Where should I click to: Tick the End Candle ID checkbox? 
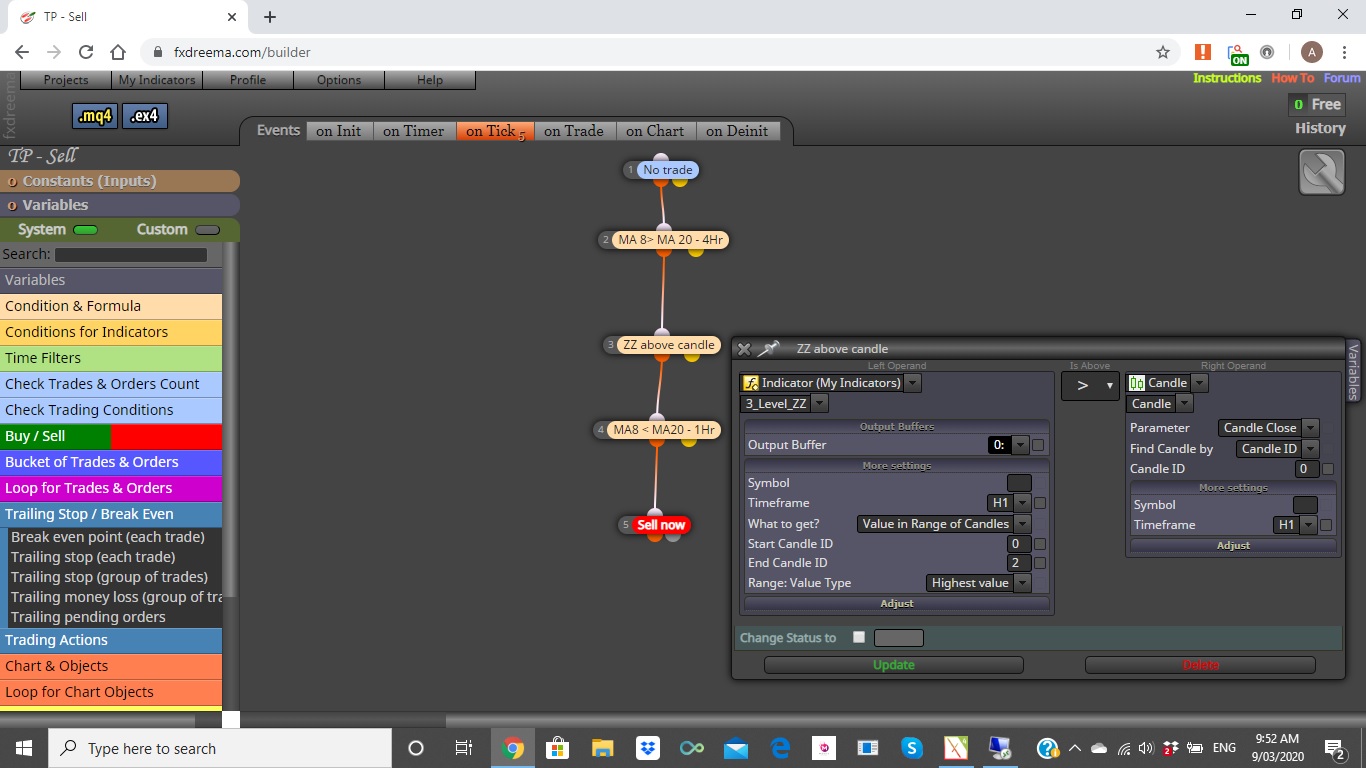(1040, 563)
